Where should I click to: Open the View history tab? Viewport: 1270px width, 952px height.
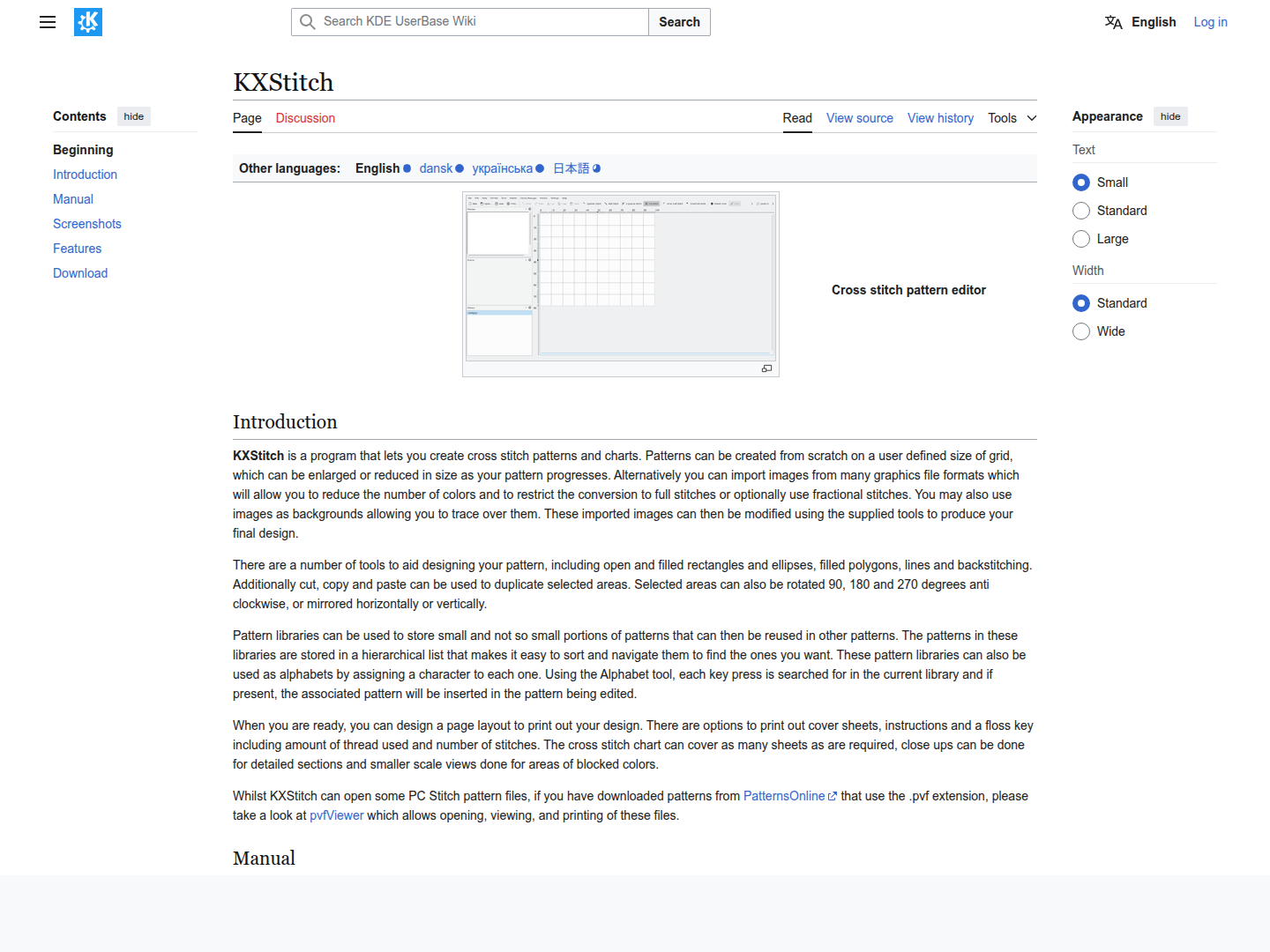tap(941, 118)
